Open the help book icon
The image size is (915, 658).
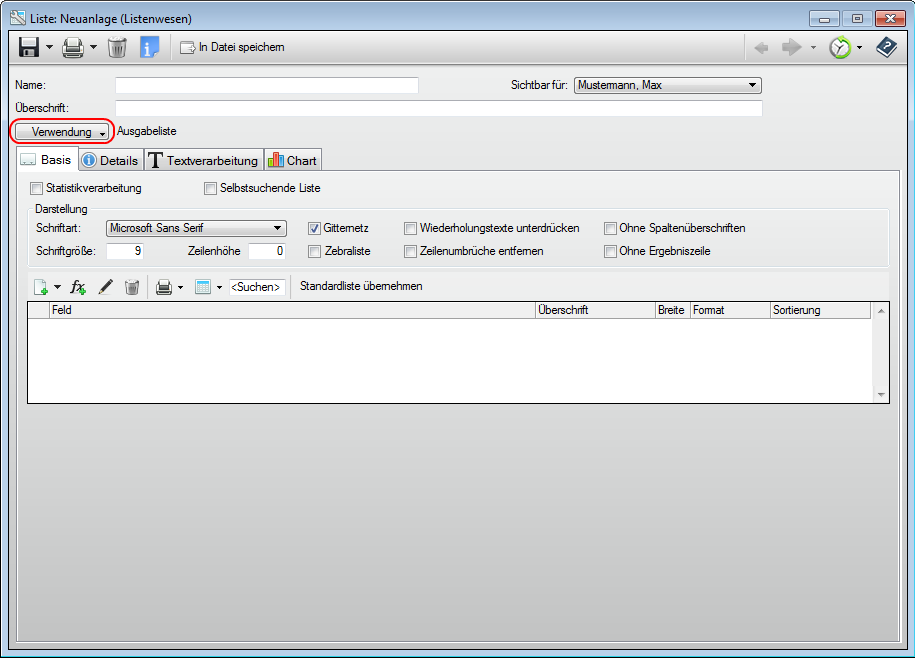(x=886, y=47)
